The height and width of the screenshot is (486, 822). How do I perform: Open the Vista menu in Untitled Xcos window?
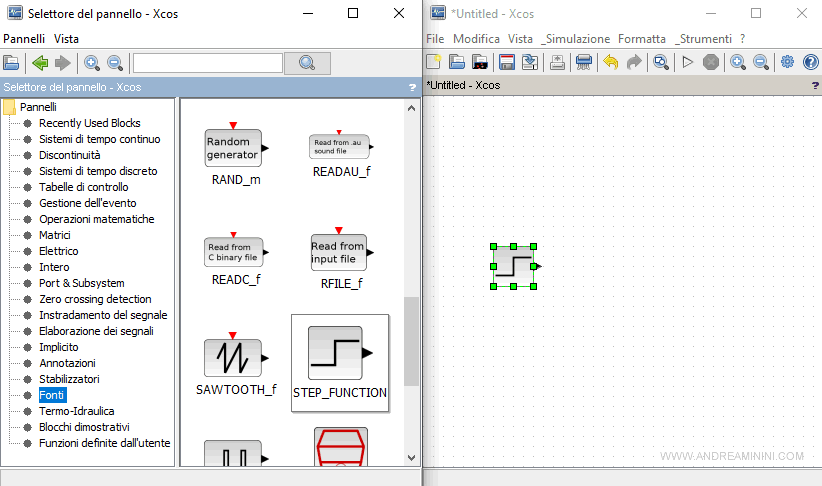520,39
